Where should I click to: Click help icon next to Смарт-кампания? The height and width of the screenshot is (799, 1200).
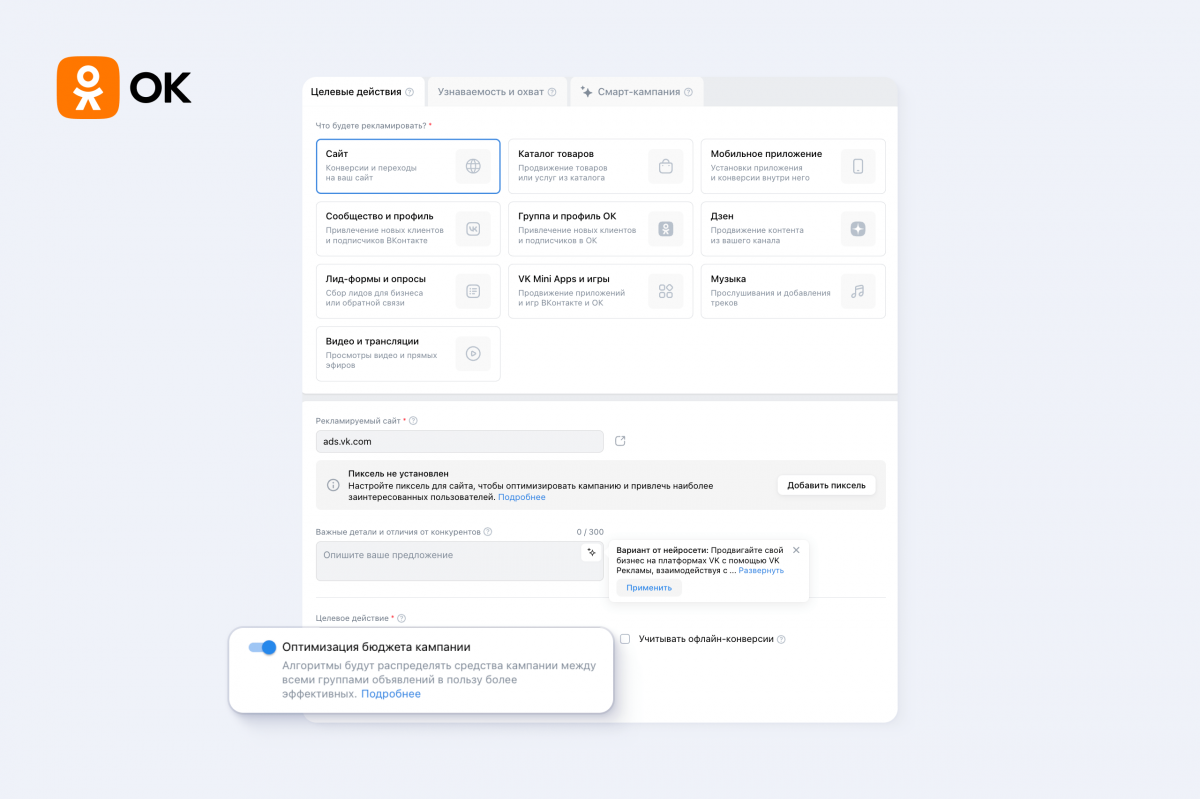pos(689,92)
